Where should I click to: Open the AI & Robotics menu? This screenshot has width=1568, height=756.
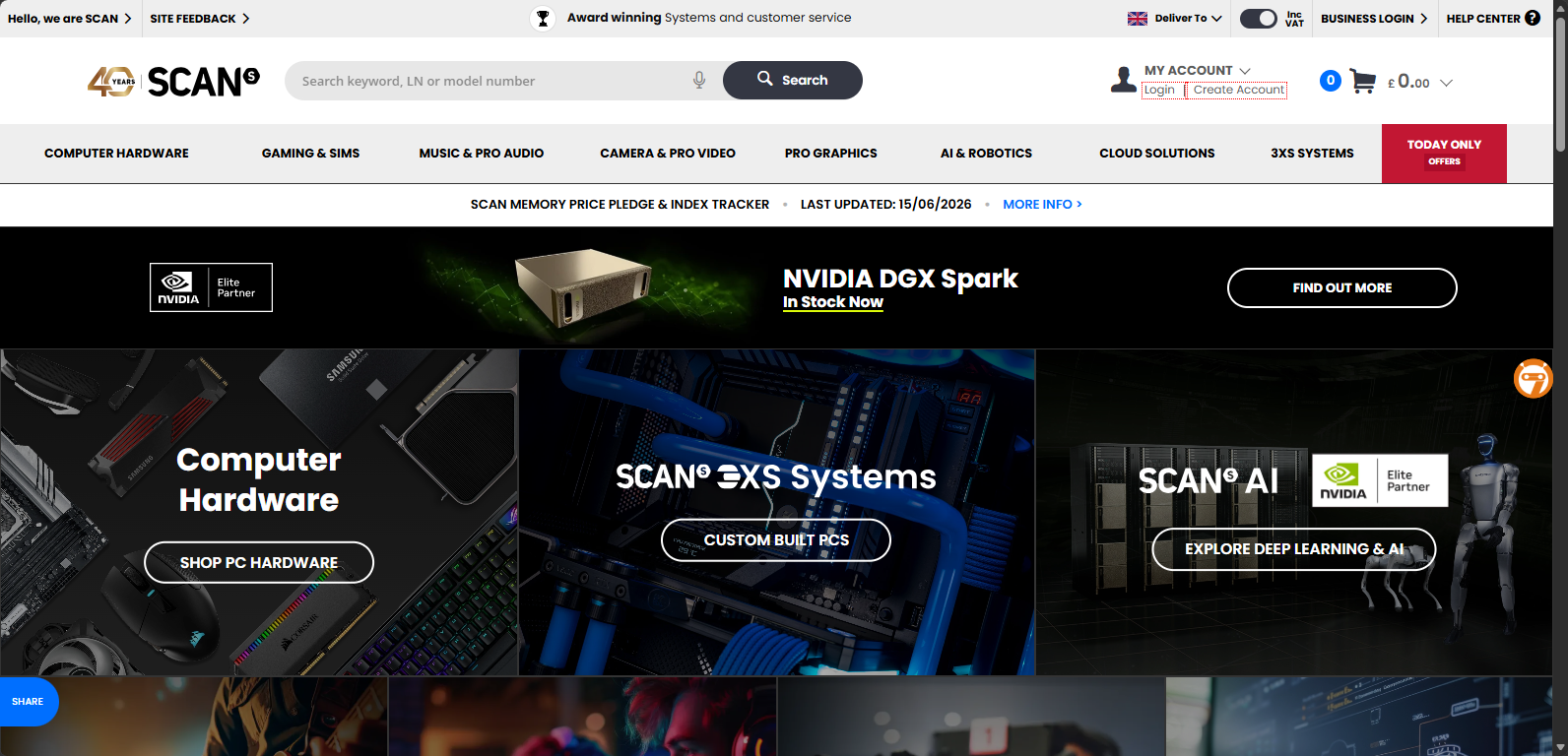click(x=986, y=154)
